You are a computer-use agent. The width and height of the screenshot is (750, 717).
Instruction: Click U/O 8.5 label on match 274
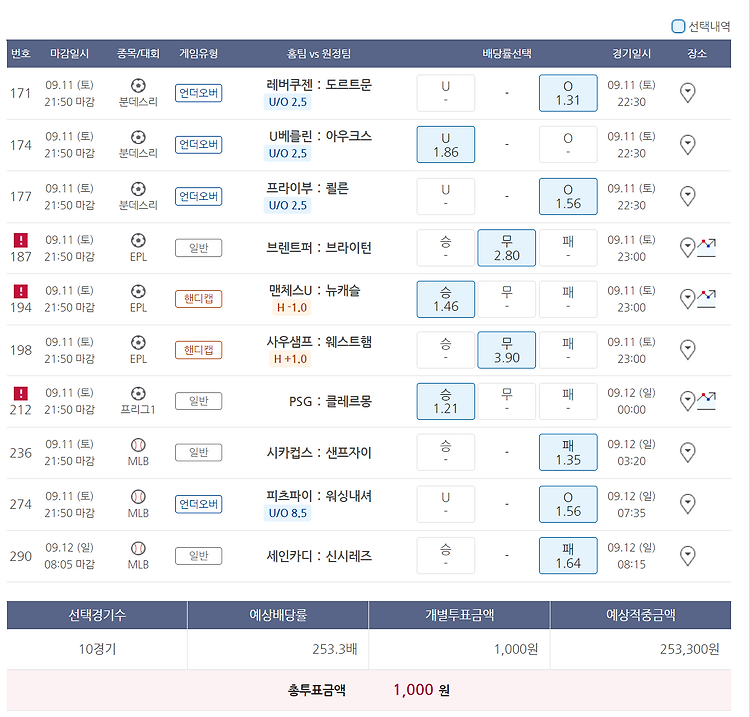287,513
